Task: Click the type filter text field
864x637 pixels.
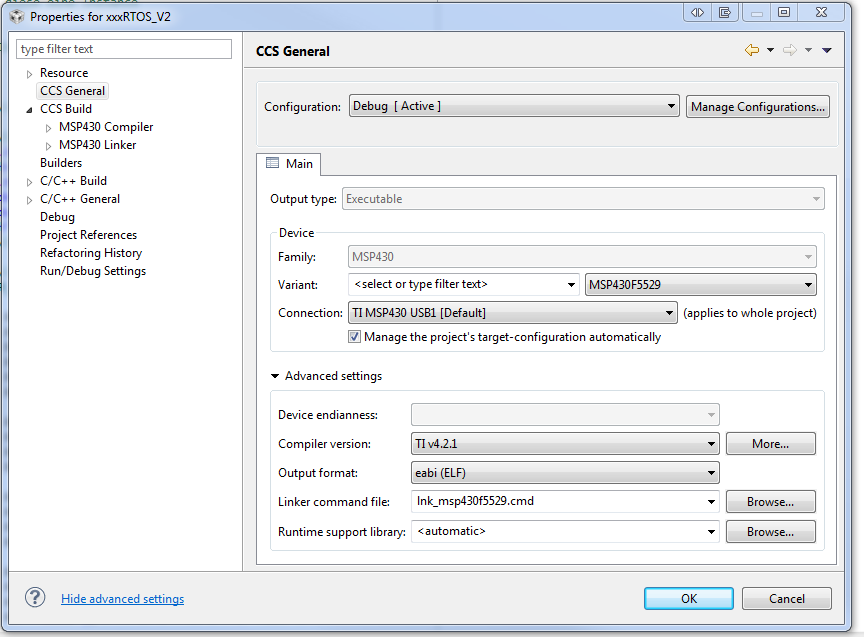Action: tap(124, 49)
